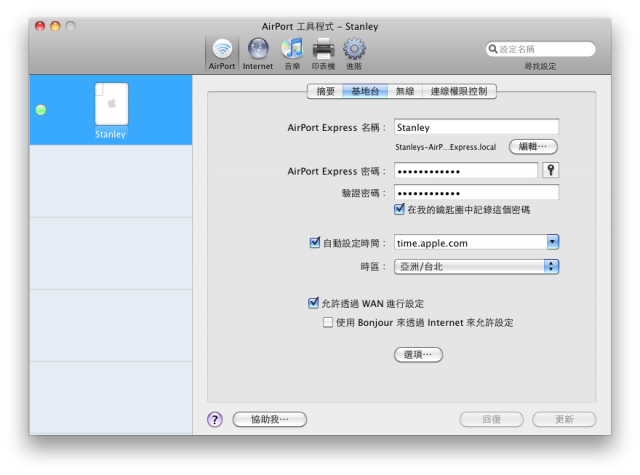Toggle remember password in keychain checkbox
640x475 pixels.
pos(399,209)
